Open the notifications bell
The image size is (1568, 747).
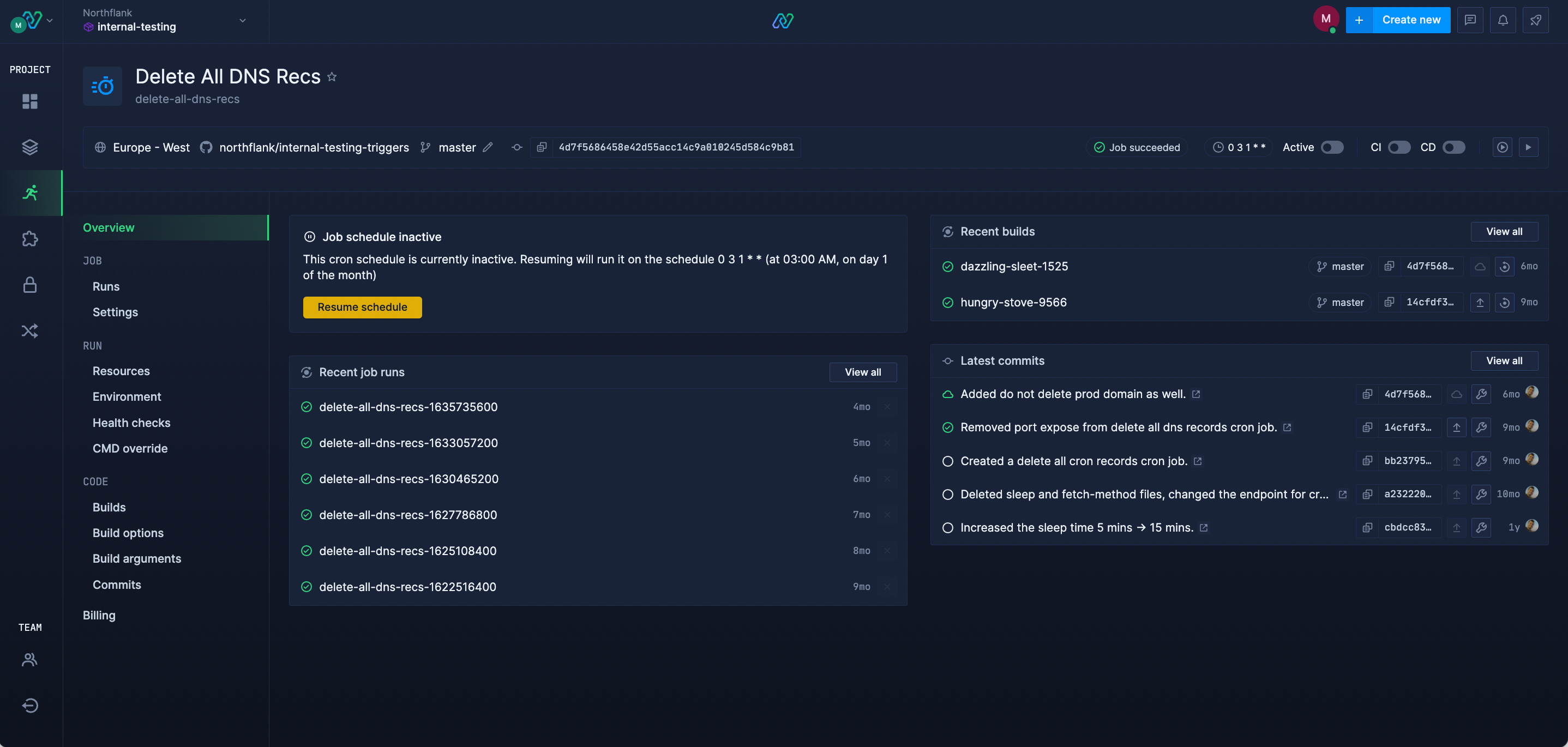(x=1503, y=20)
